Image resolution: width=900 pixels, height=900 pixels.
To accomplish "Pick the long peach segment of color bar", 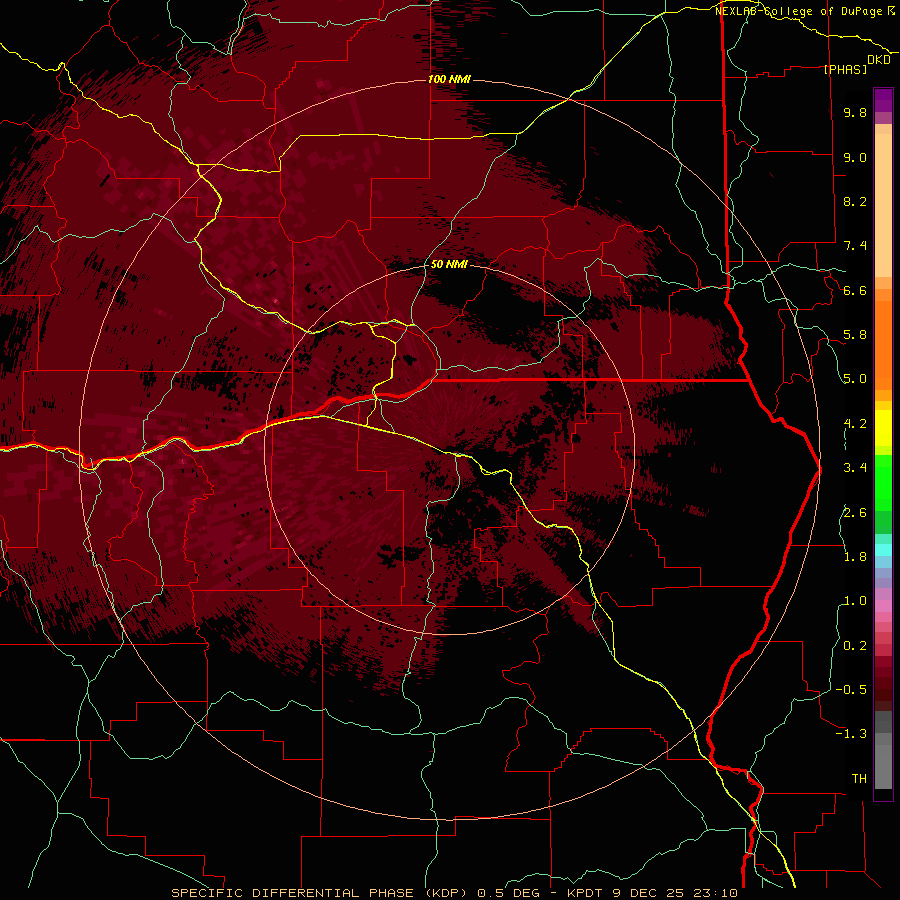I will (883, 205).
